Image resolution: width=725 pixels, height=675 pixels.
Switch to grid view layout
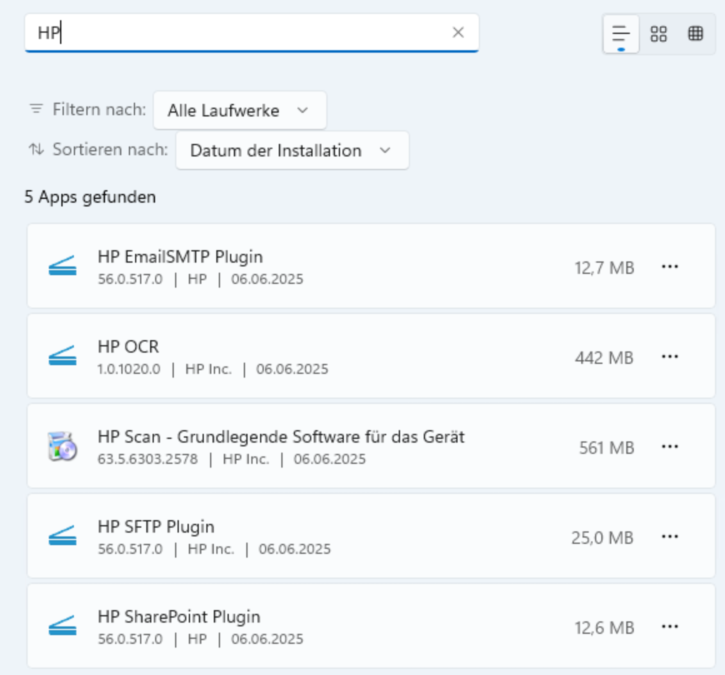[658, 33]
